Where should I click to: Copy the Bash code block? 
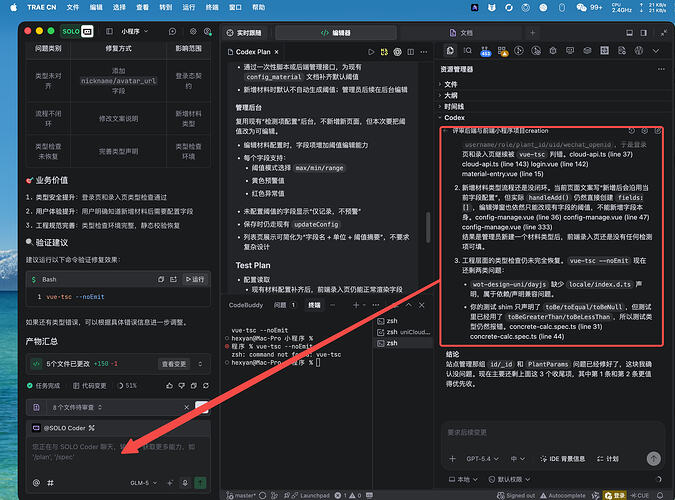coord(161,280)
